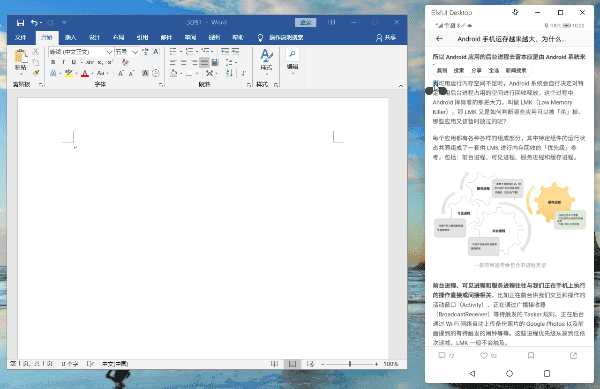Select the Format Painter brush
The image size is (600, 389).
(x=36, y=73)
